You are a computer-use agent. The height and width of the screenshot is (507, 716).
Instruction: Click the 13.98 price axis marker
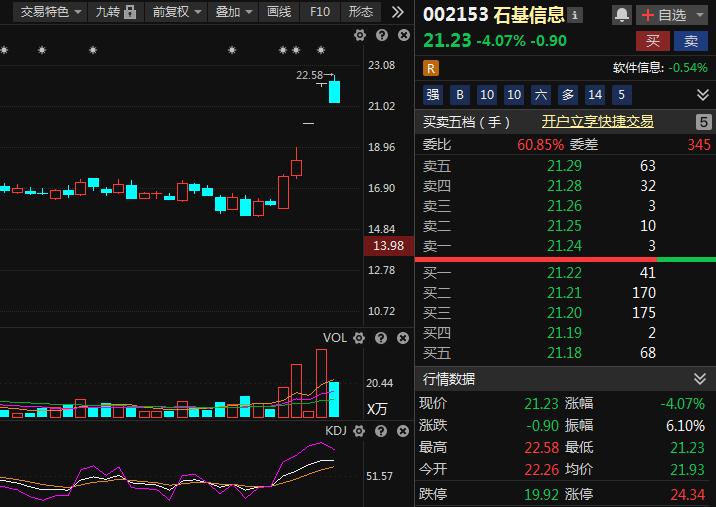(x=389, y=246)
